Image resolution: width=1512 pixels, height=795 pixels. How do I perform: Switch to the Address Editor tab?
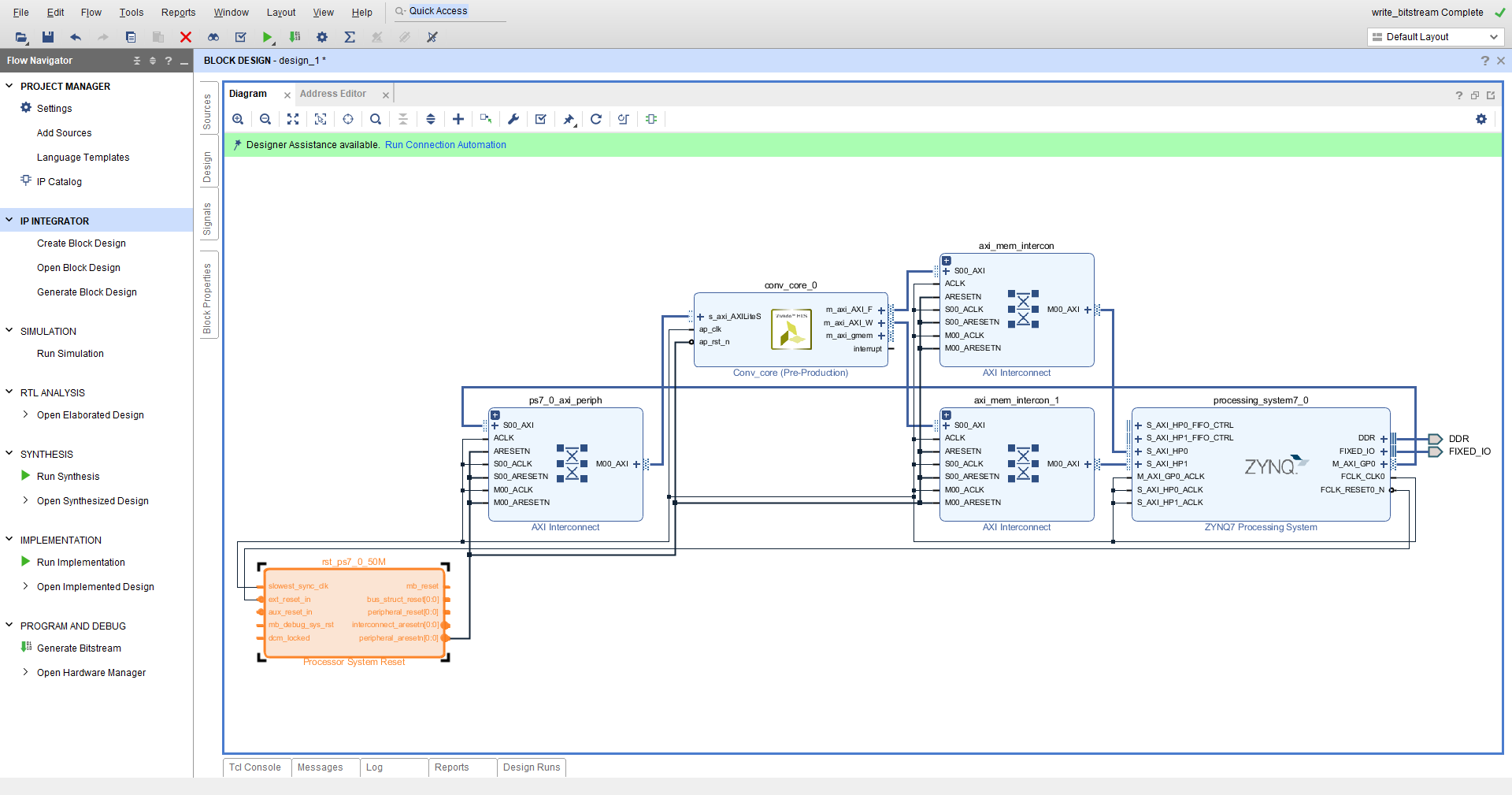pyautogui.click(x=333, y=94)
